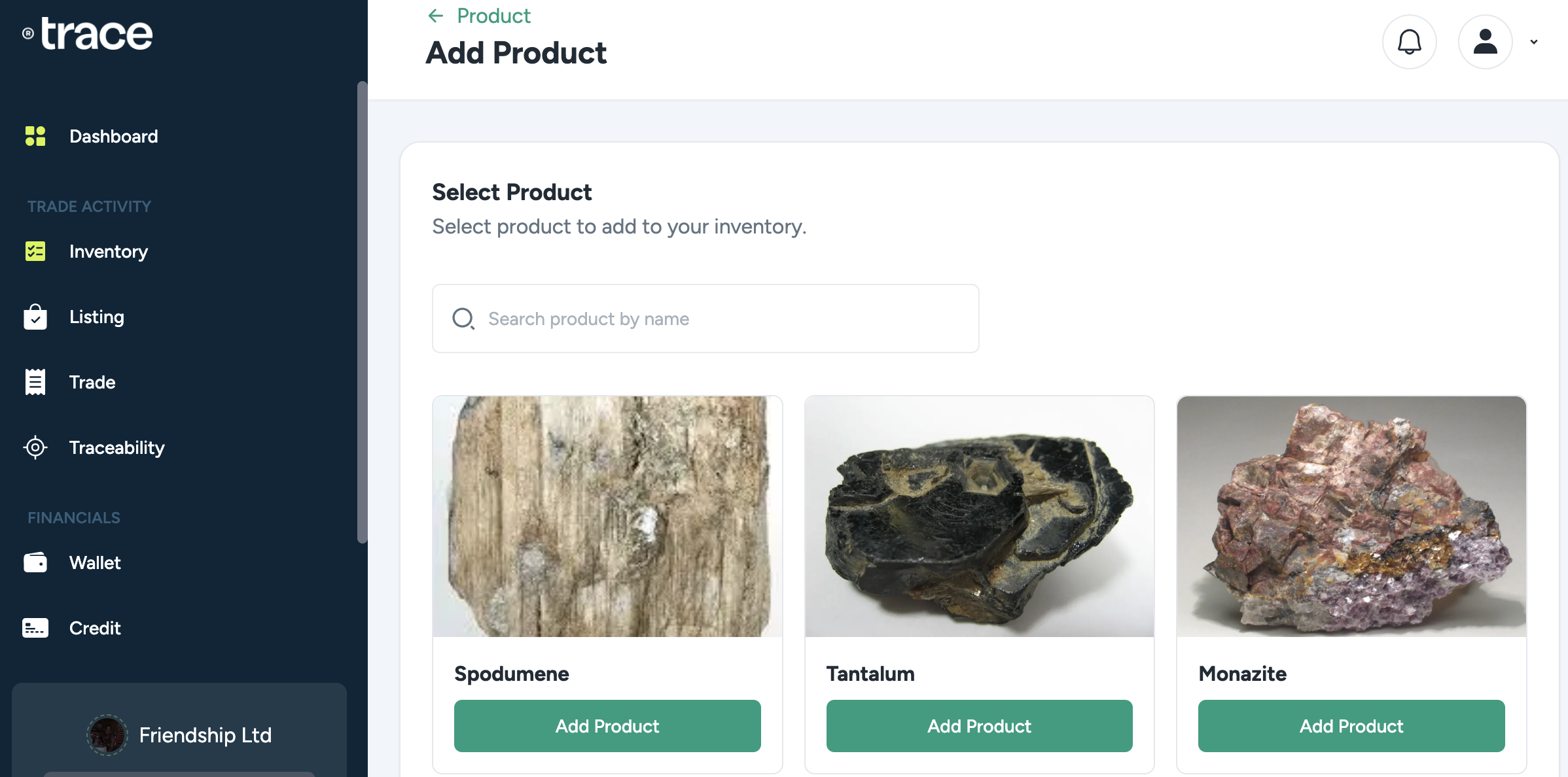The height and width of the screenshot is (777, 1568).
Task: Click the Wallet icon in sidebar
Action: point(35,562)
